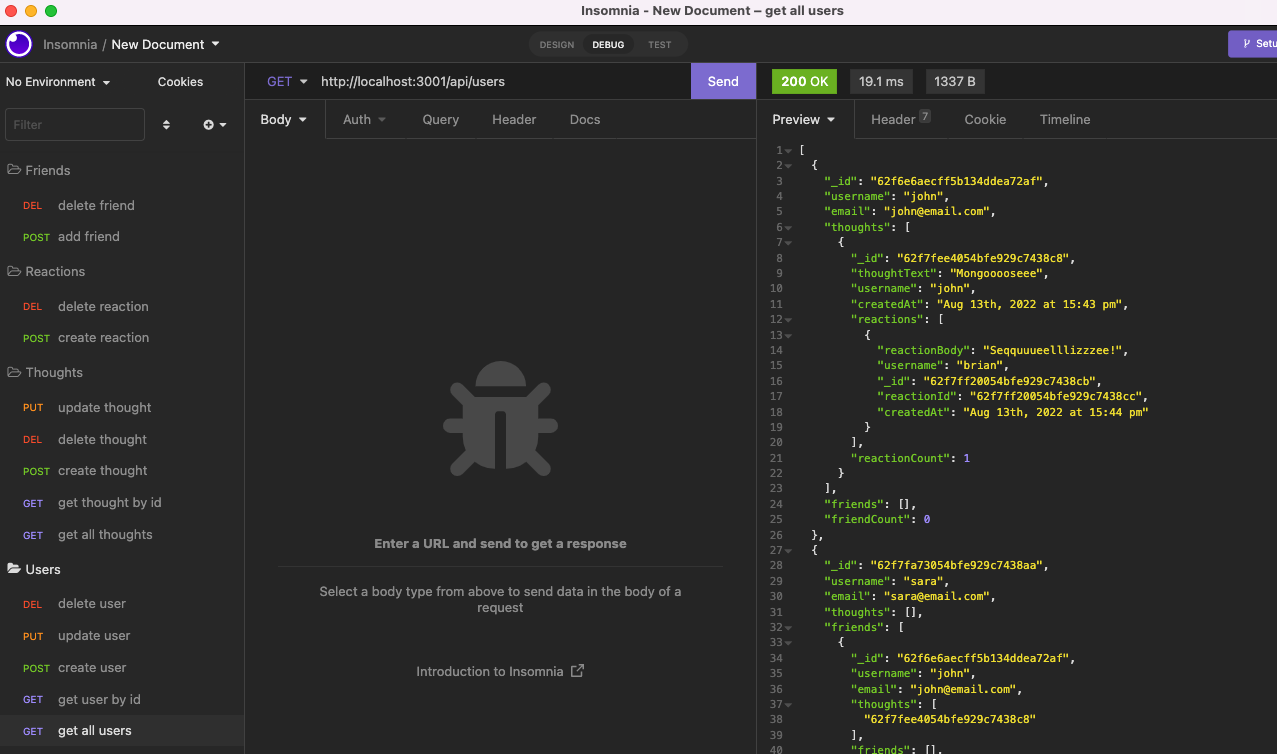The image size is (1277, 754).
Task: Collapse JSON object at line 2
Action: (x=788, y=166)
